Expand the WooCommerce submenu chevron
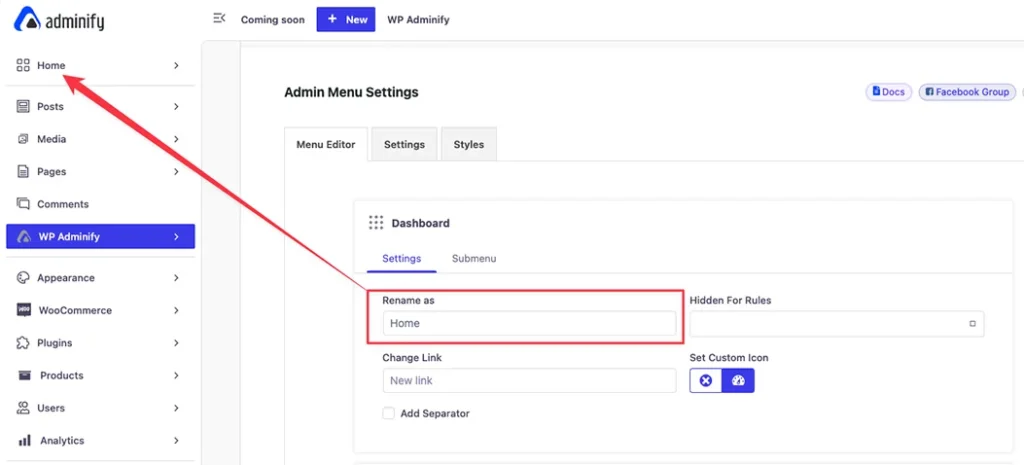Screen dimensions: 1024x465 pyautogui.click(x=176, y=310)
